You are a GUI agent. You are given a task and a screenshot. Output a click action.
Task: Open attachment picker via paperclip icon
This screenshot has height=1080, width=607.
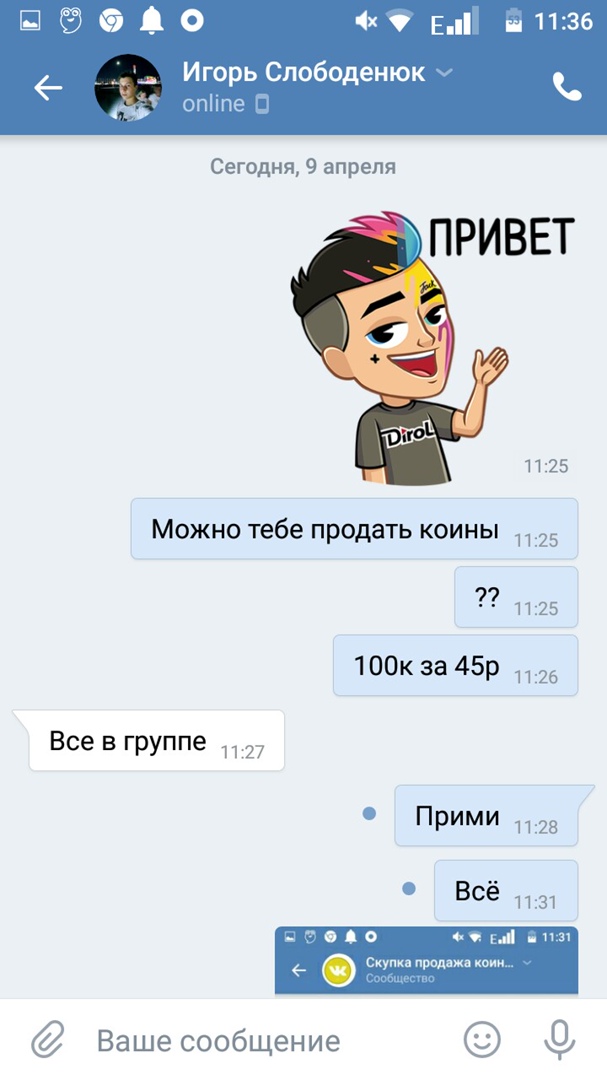tap(48, 1039)
